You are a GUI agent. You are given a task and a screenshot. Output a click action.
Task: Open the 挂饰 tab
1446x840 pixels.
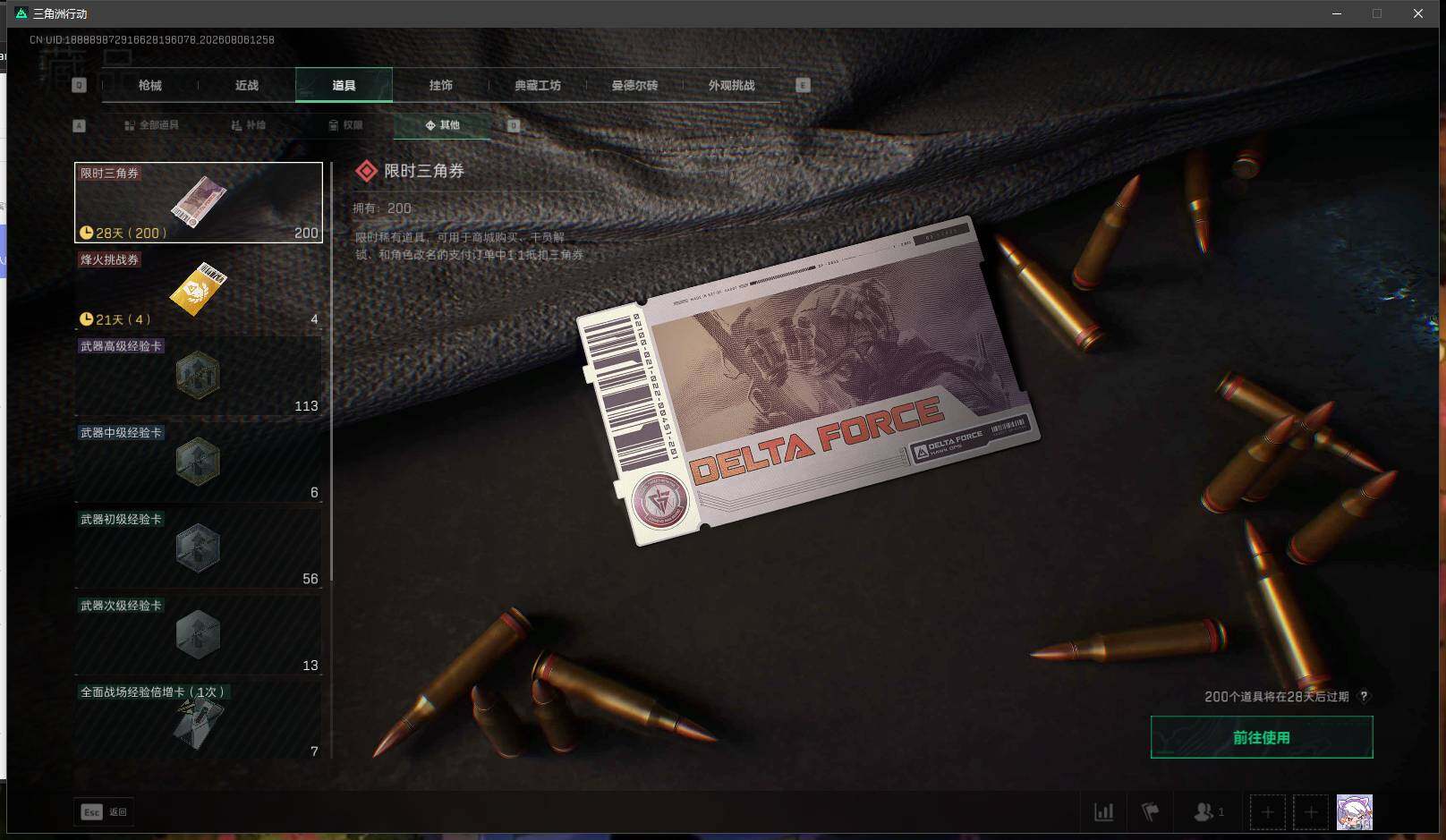click(x=440, y=85)
